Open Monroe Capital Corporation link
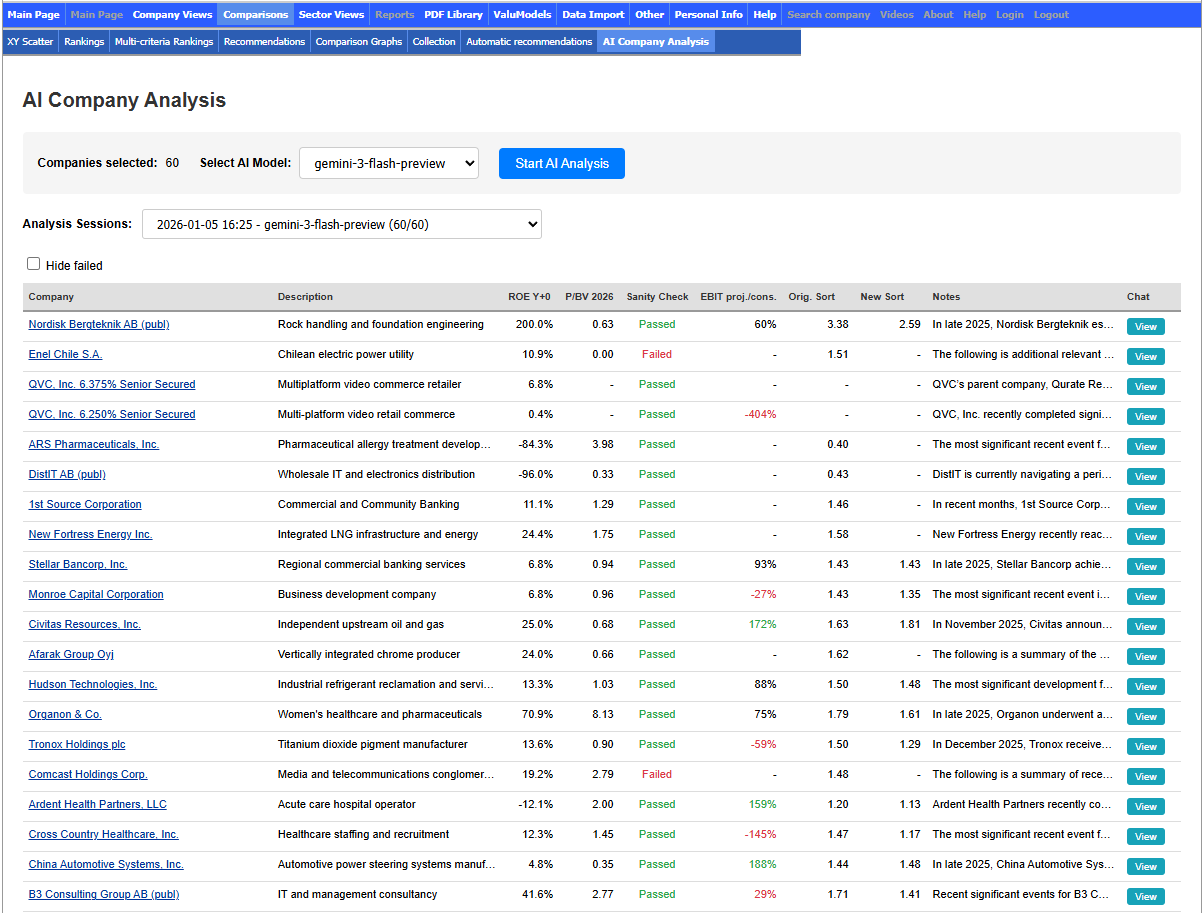The width and height of the screenshot is (1204, 913). (96, 594)
